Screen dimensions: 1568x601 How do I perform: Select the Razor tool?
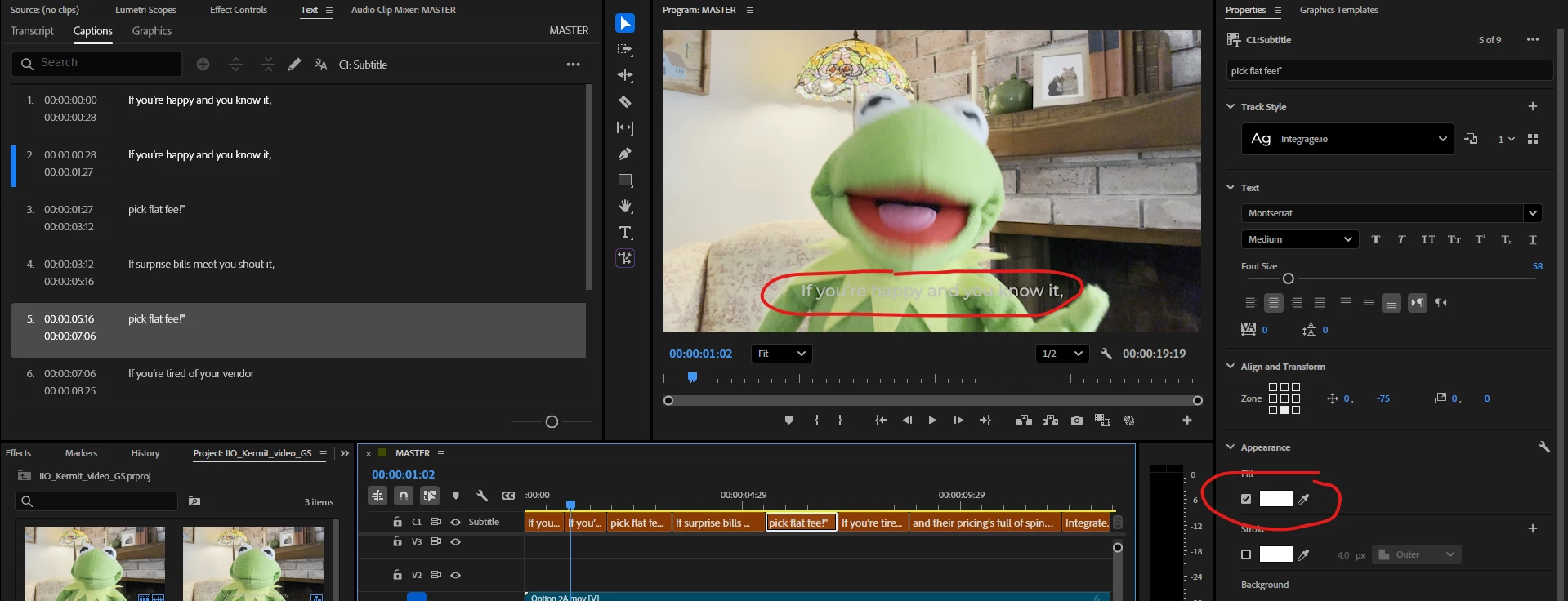(x=625, y=101)
